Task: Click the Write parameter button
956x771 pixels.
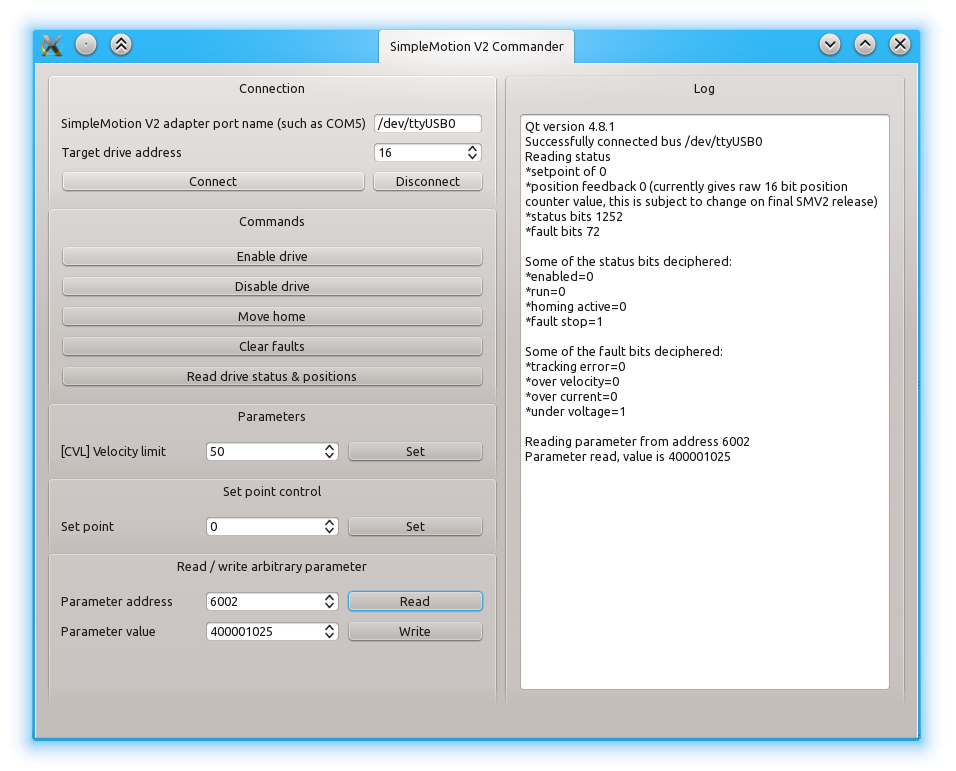Action: point(415,631)
